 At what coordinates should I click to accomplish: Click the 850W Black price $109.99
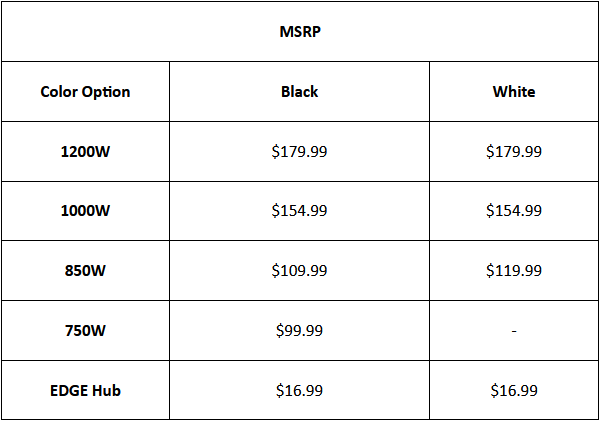tap(299, 271)
